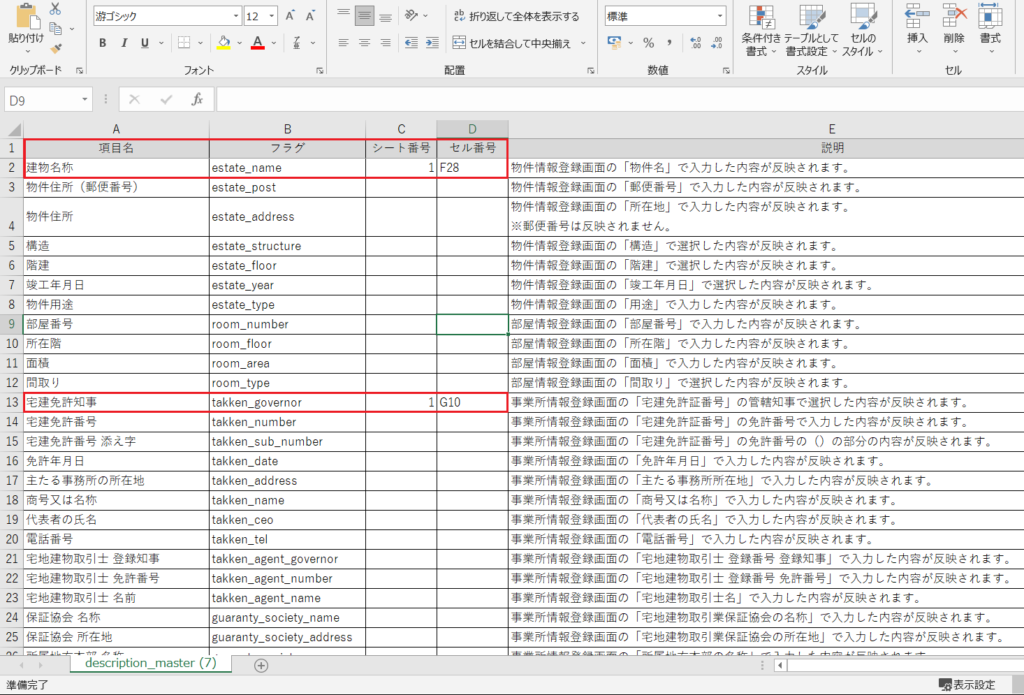Viewport: 1024px width, 695px height.
Task: Increase decimal places
Action: coord(696,43)
